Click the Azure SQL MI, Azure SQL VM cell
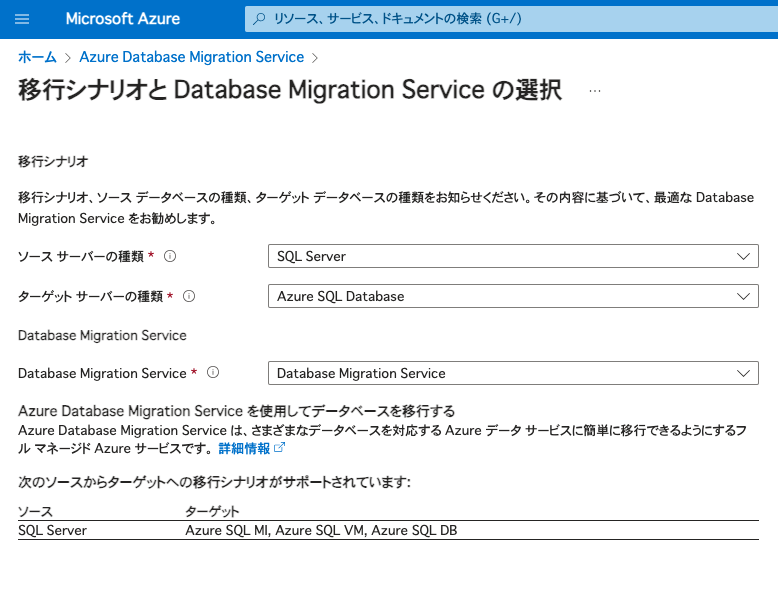 pos(321,531)
